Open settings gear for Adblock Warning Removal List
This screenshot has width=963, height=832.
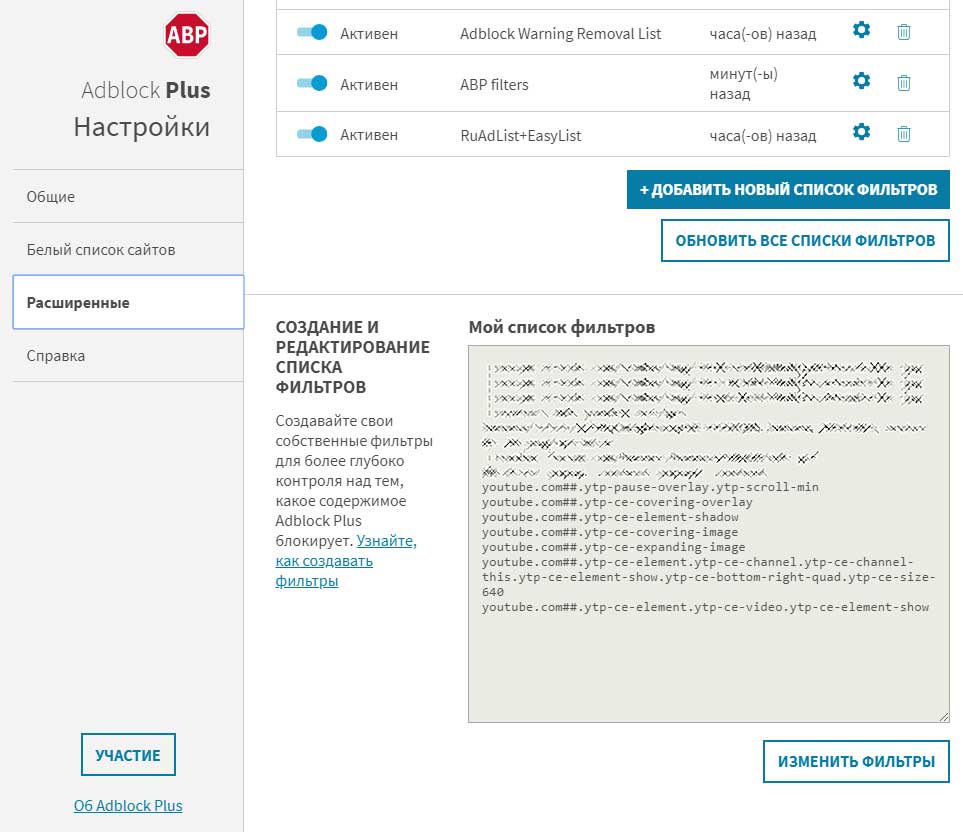pyautogui.click(x=862, y=29)
